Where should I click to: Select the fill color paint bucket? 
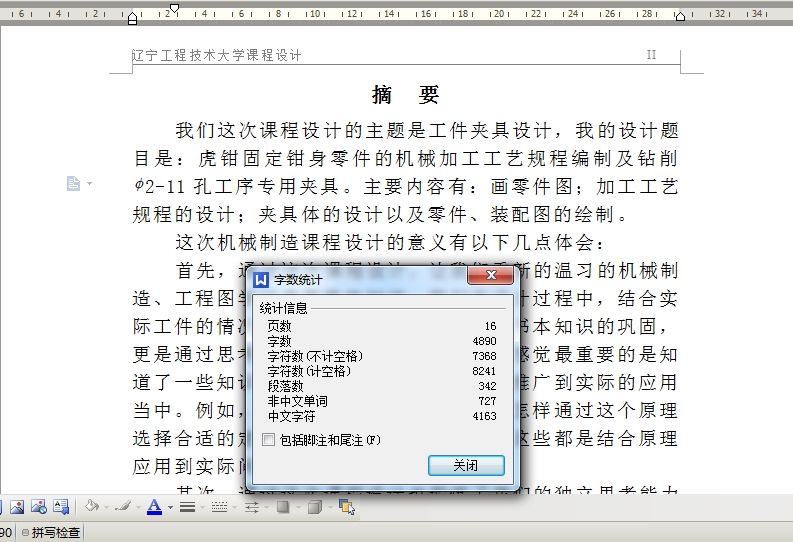tap(92, 506)
